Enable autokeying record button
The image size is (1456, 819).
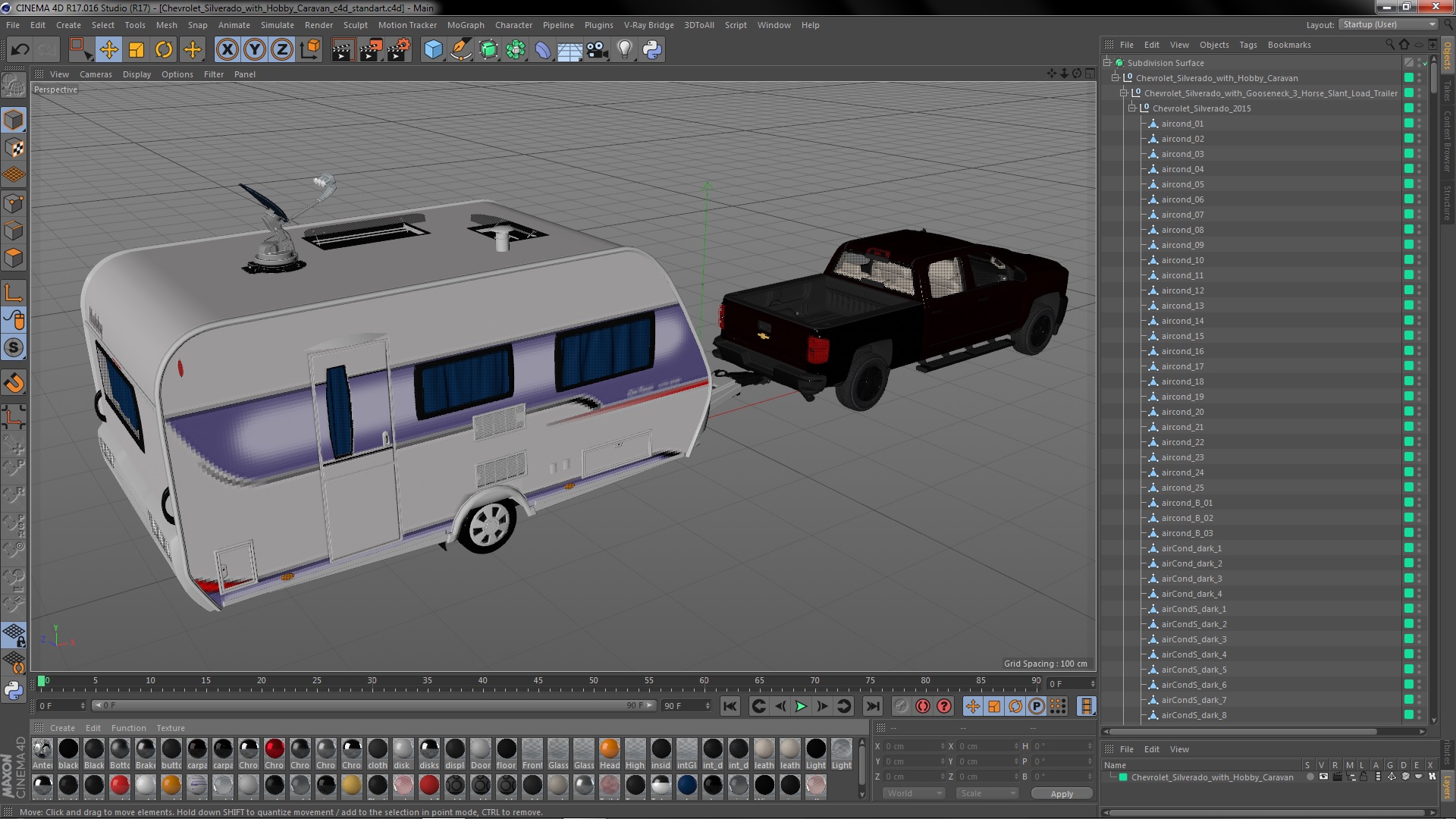[x=922, y=706]
